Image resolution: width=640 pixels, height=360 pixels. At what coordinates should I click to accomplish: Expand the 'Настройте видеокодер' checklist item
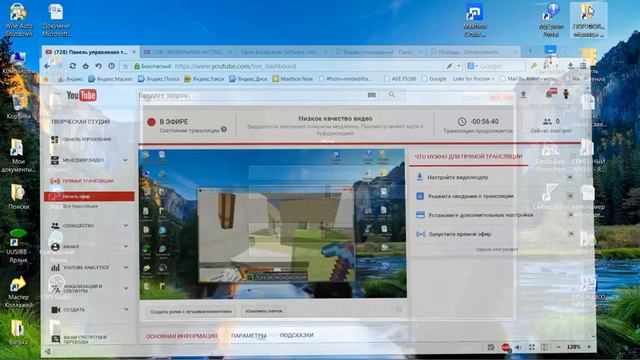coord(570,177)
